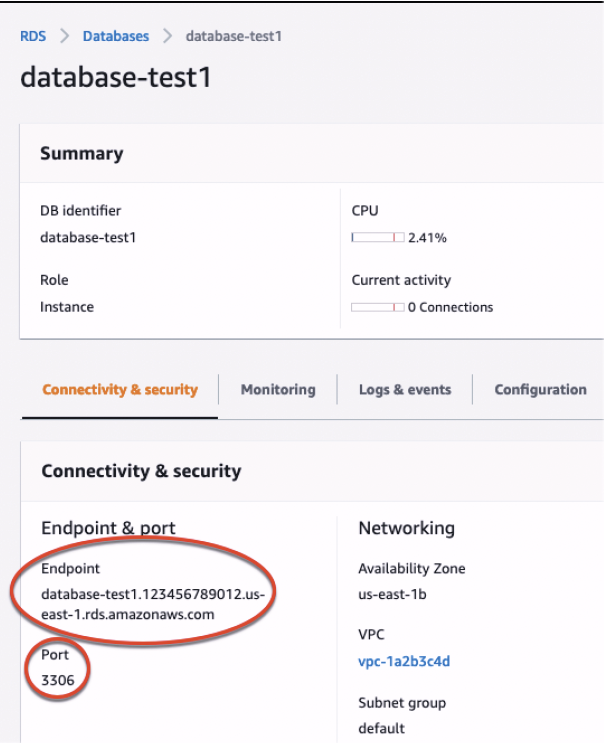Open the Monitoring tab
Screen dimensions: 604x743
click(x=278, y=390)
